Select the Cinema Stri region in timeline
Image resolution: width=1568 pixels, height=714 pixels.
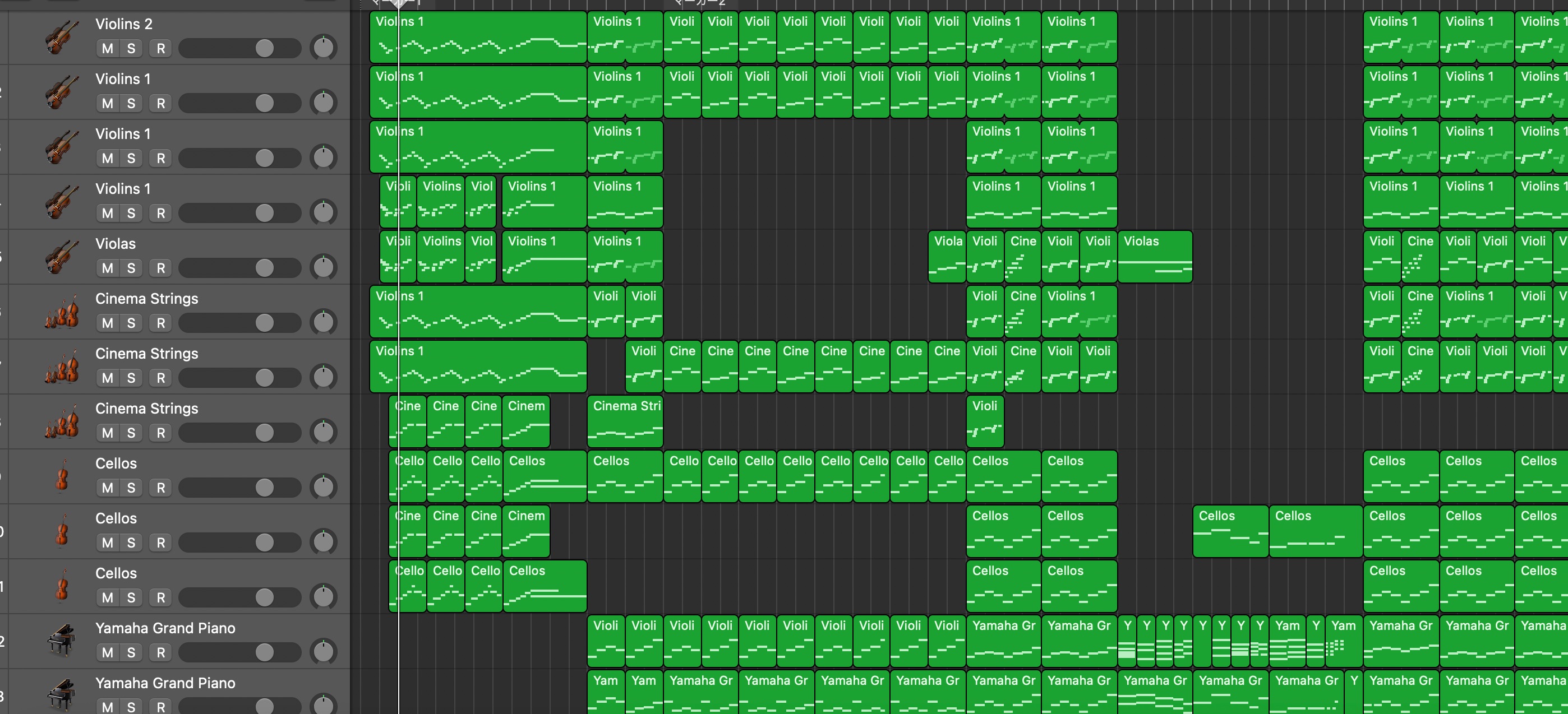(625, 421)
